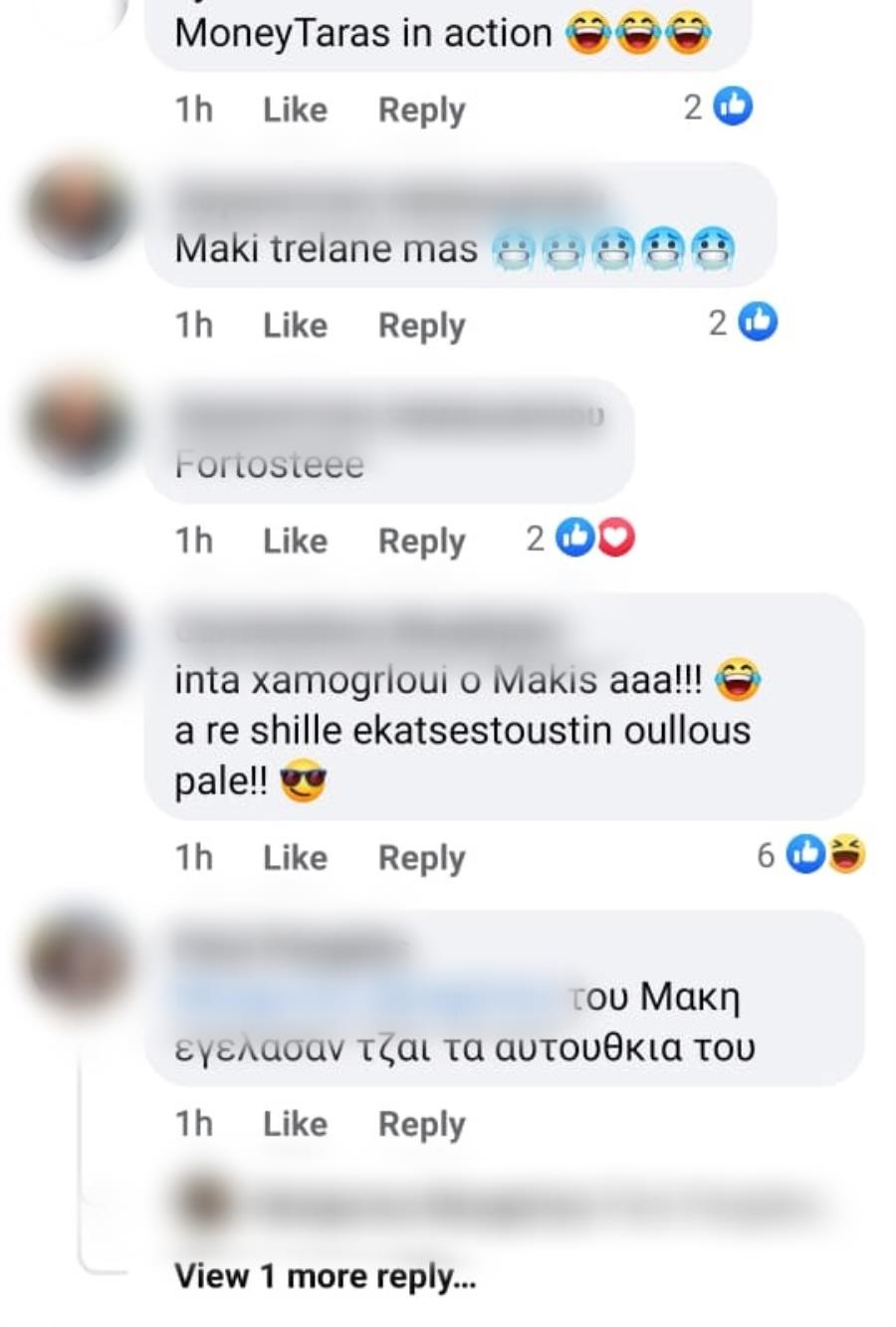Click thumbs-up reaction icon on Fortosteee comment
The height and width of the screenshot is (1327, 896).
click(x=575, y=538)
